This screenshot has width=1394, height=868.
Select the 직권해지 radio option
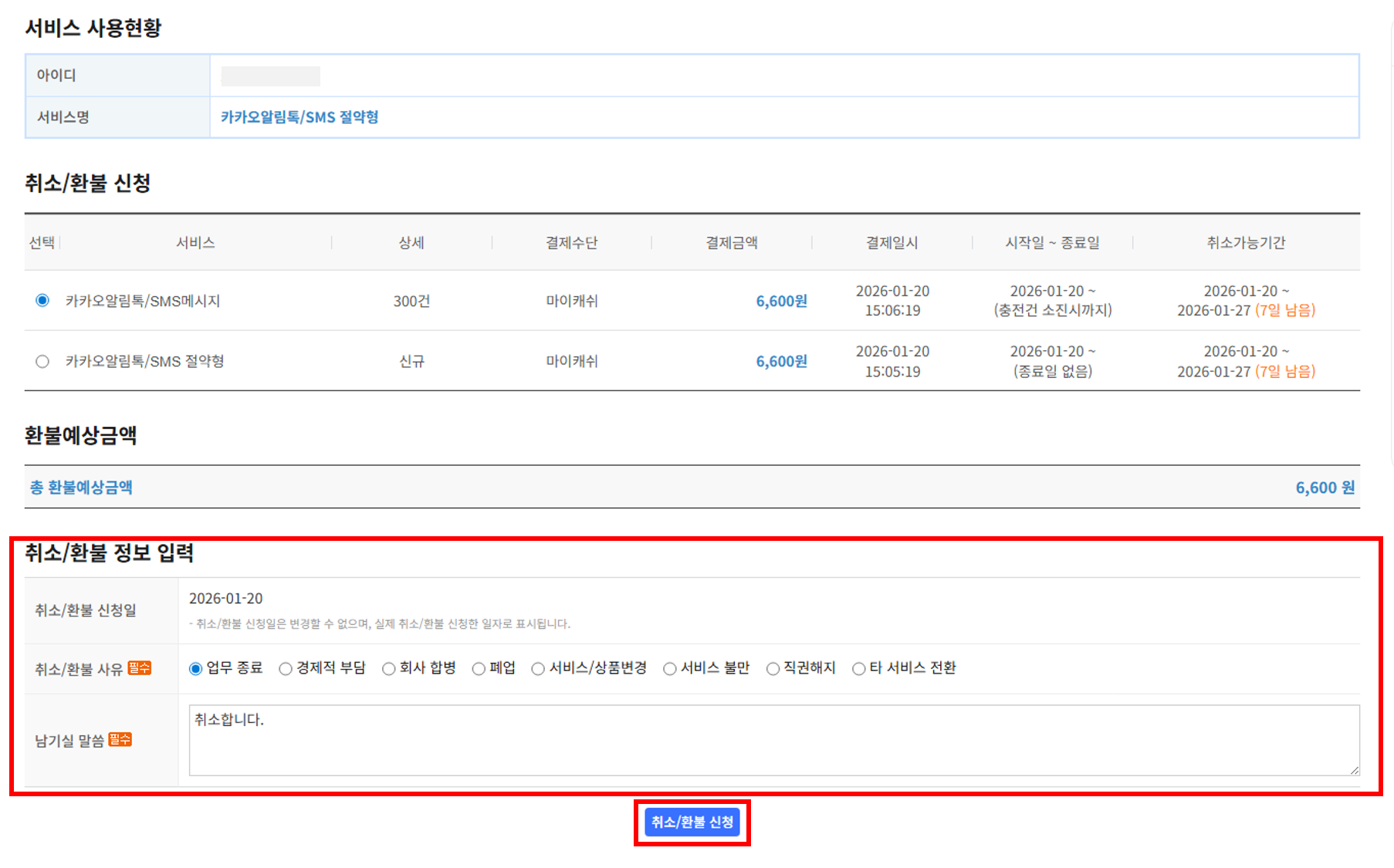tap(773, 668)
